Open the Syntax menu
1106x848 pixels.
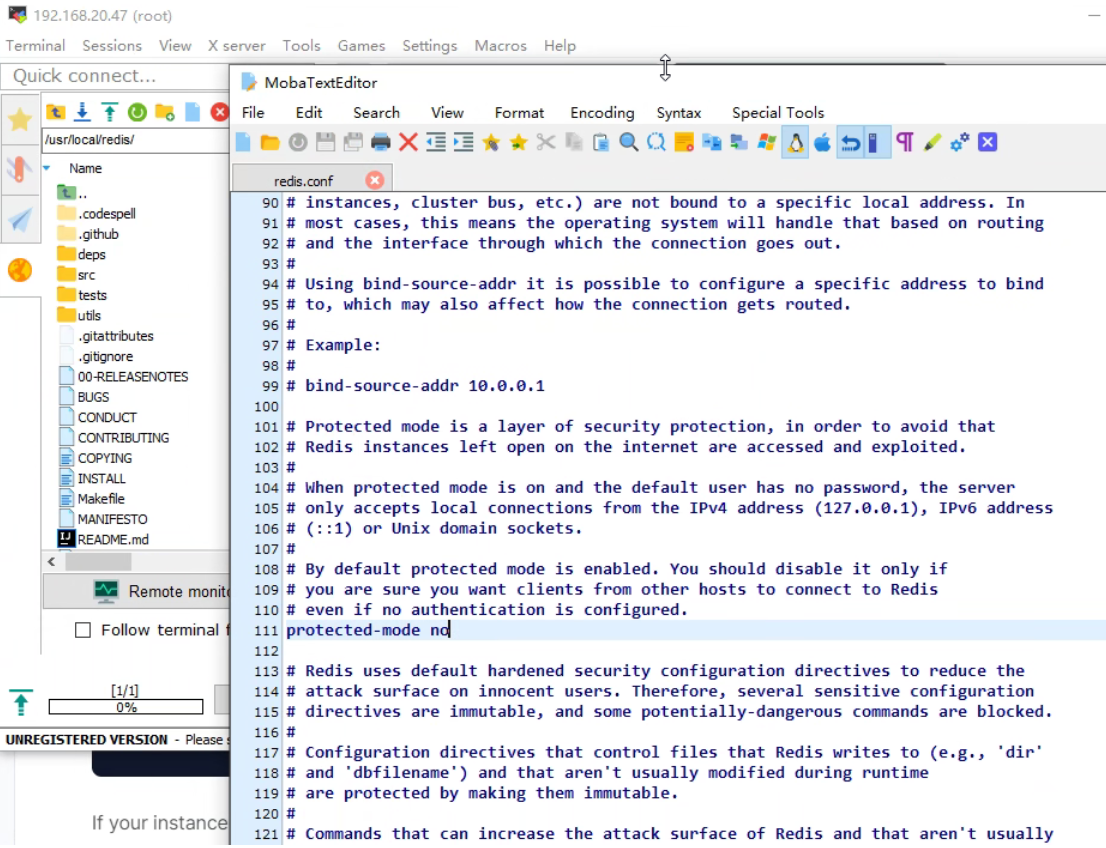pyautogui.click(x=679, y=113)
